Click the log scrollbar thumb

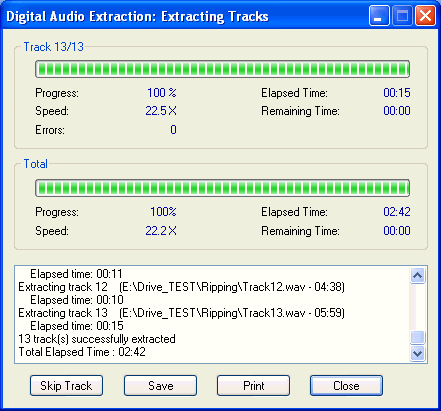pyautogui.click(x=417, y=337)
